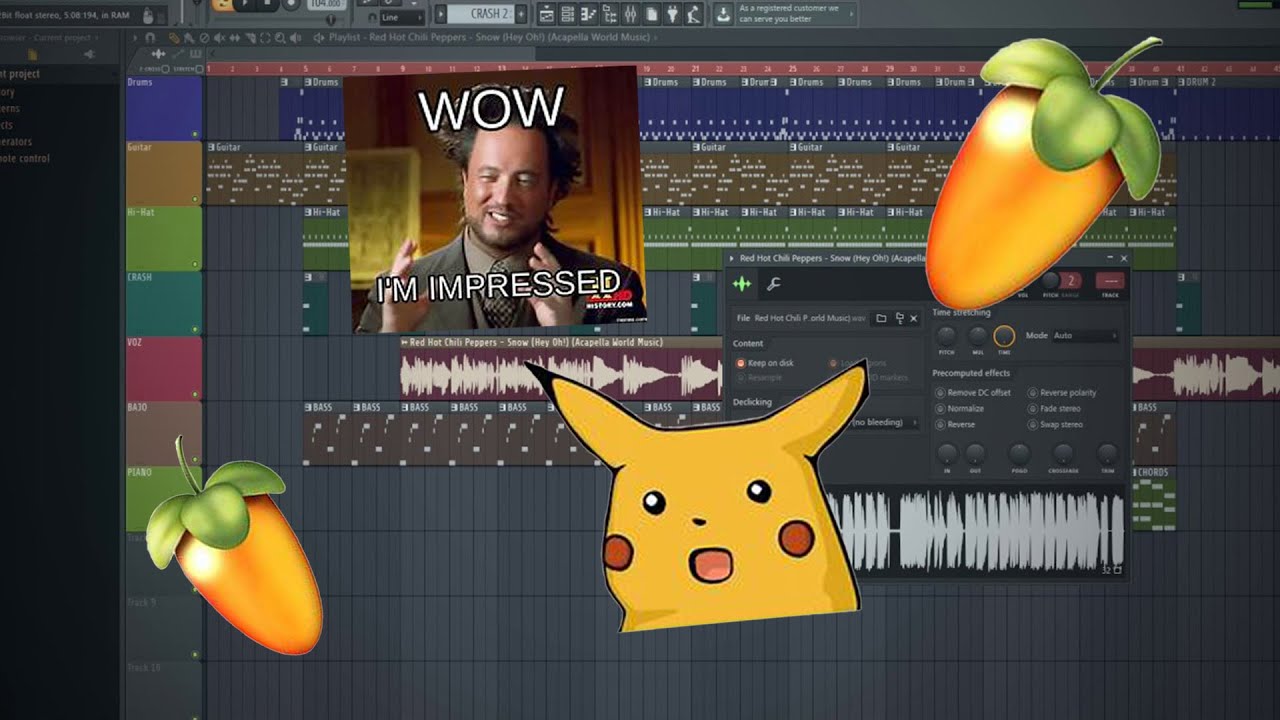
Task: Open the Drums track header
Action: click(164, 108)
